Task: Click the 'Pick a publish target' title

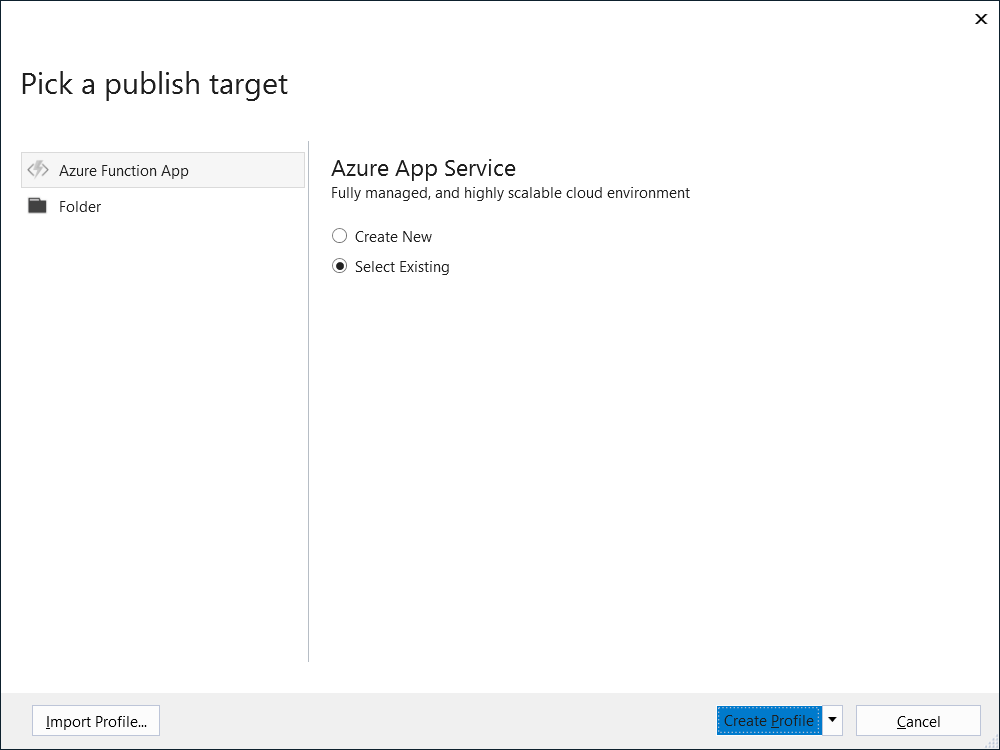Action: click(154, 84)
